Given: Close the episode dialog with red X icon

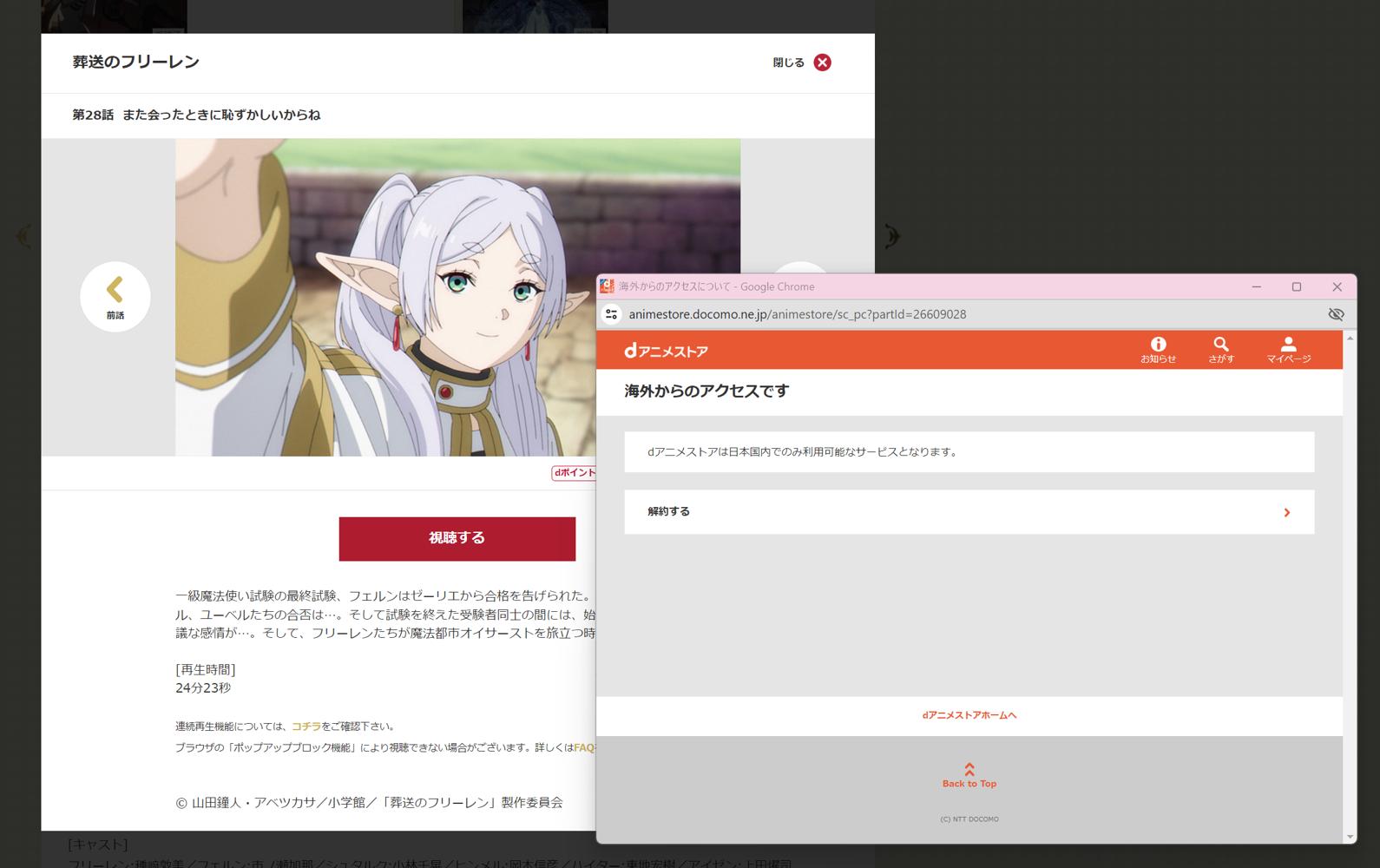Looking at the screenshot, I should [822, 62].
